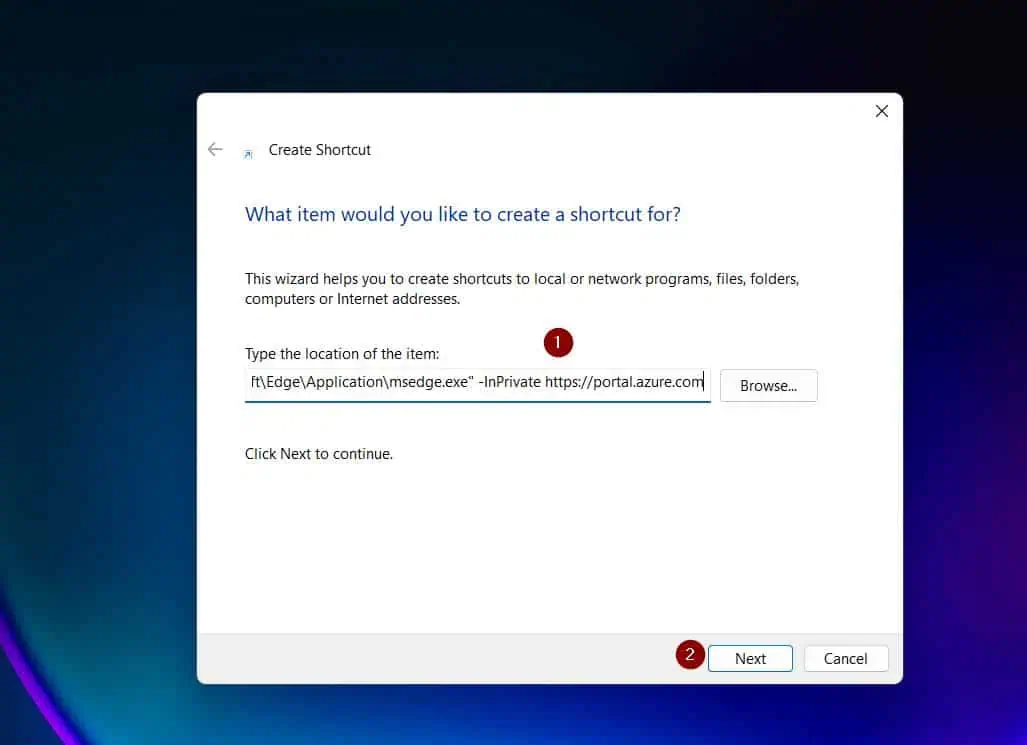Focus the item location text field
This screenshot has width=1027, height=745.
click(x=477, y=385)
